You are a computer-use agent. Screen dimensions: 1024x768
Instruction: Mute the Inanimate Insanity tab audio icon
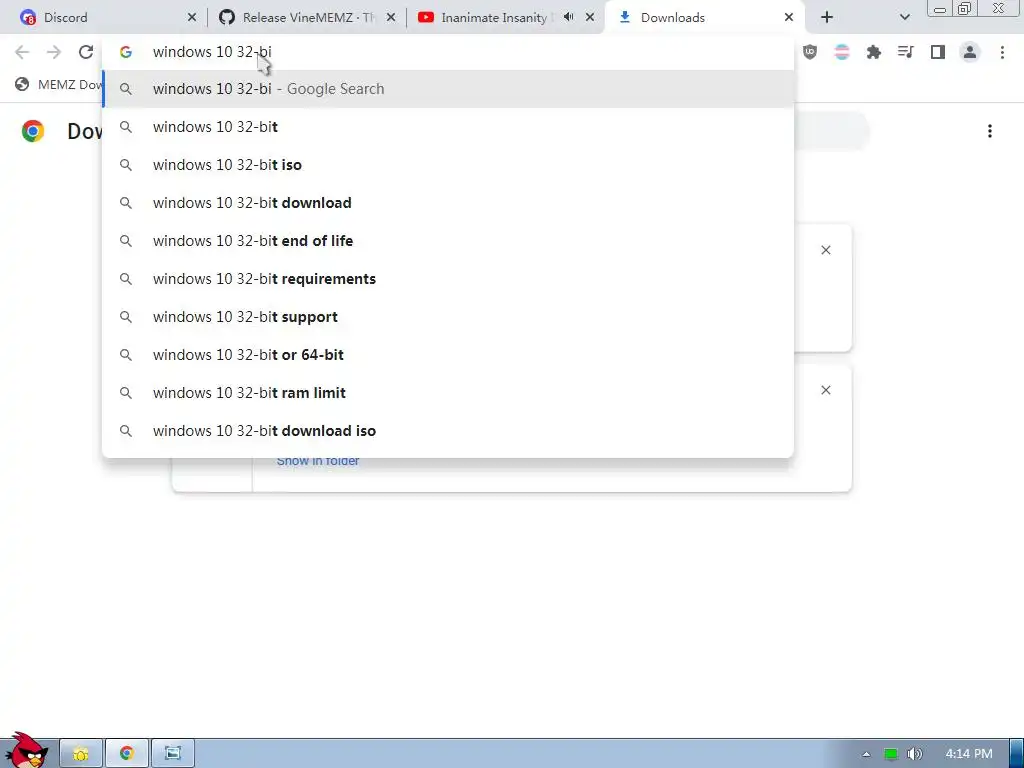tap(569, 17)
